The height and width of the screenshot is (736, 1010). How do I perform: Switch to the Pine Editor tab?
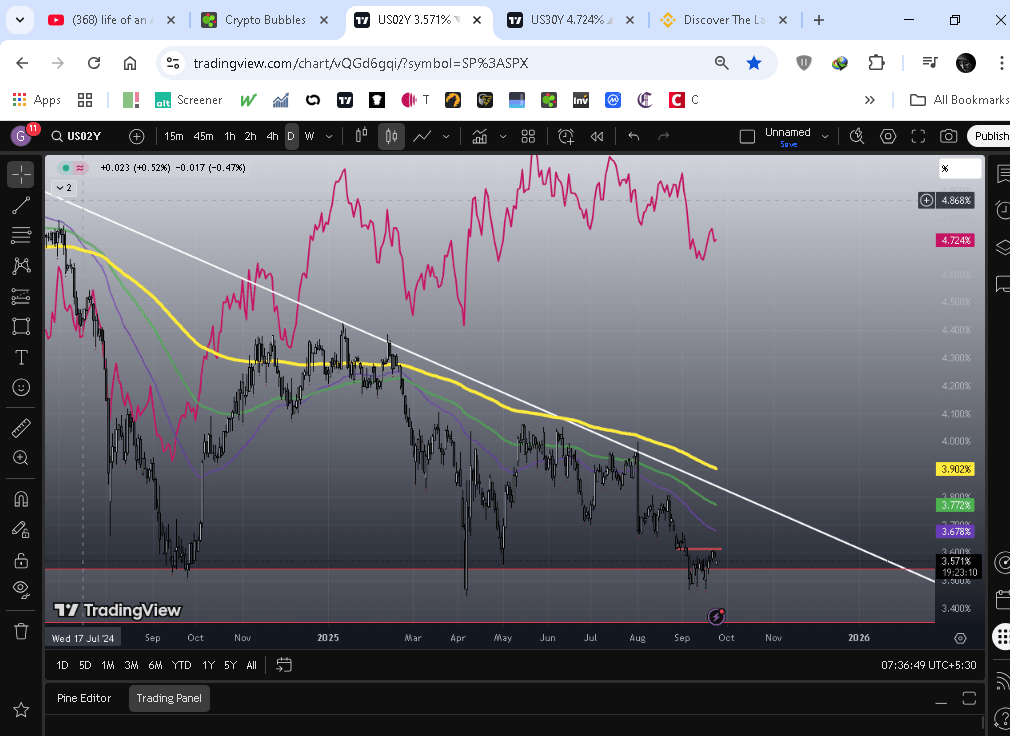pos(84,698)
